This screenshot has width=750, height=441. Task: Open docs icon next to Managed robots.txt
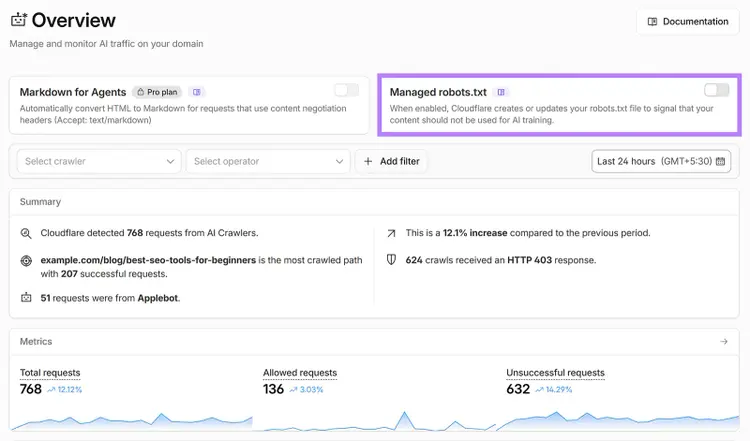pyautogui.click(x=501, y=92)
